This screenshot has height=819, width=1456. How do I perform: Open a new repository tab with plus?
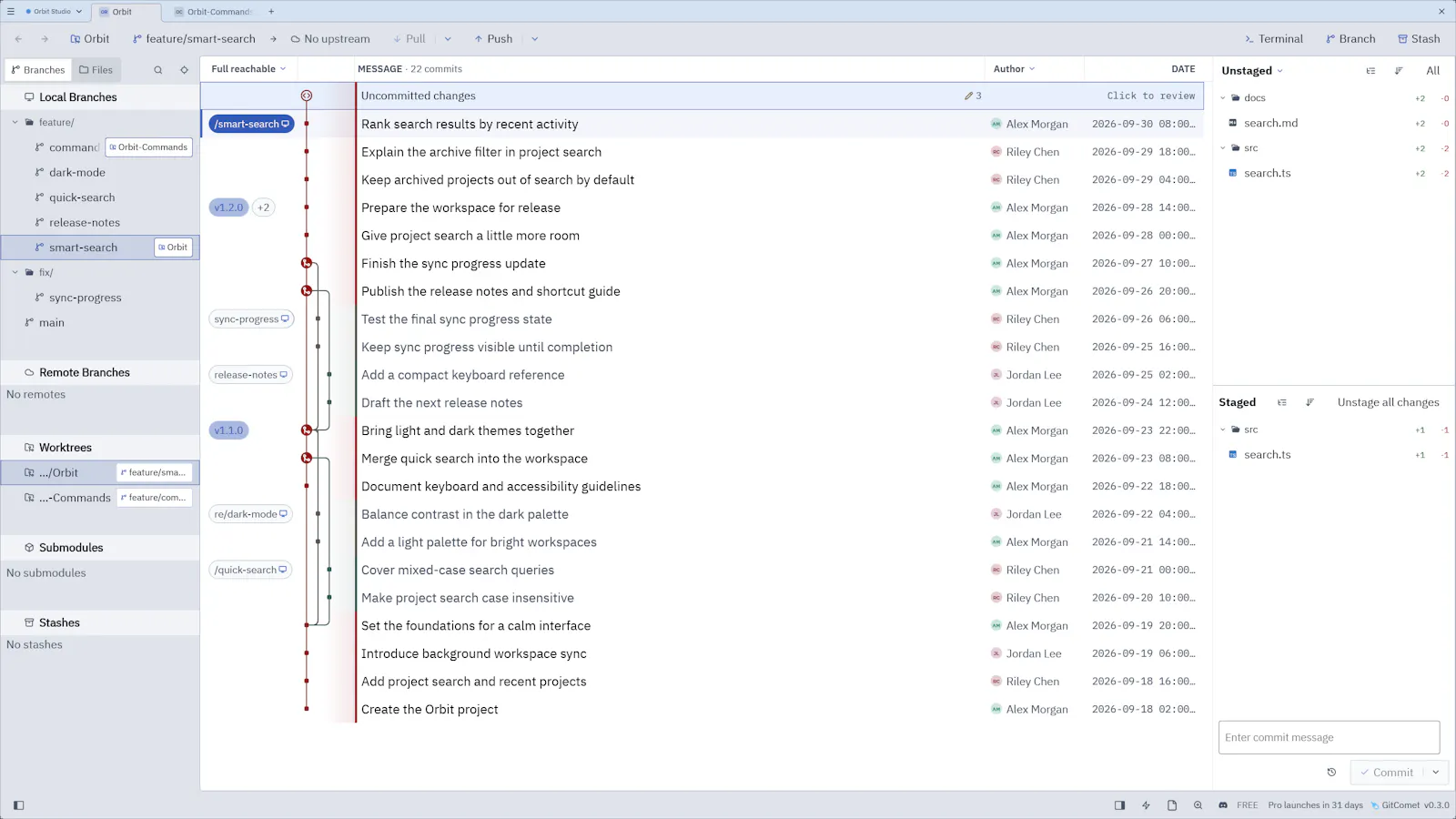coord(271,12)
